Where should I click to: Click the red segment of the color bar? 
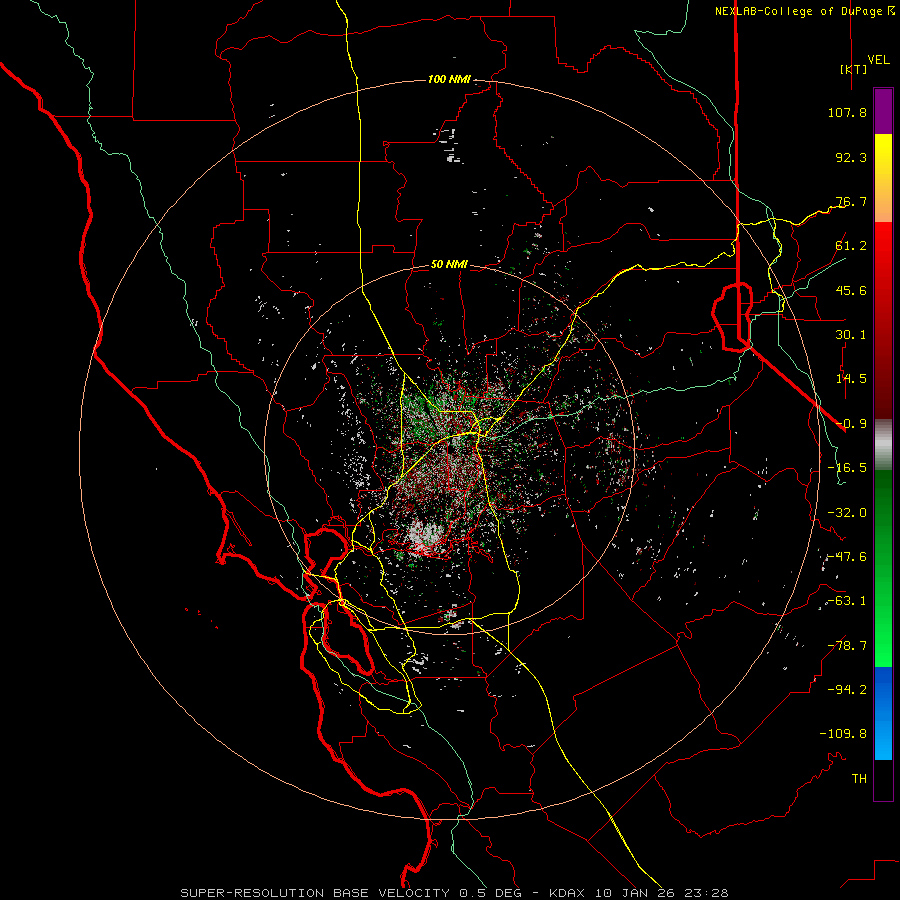(x=883, y=320)
